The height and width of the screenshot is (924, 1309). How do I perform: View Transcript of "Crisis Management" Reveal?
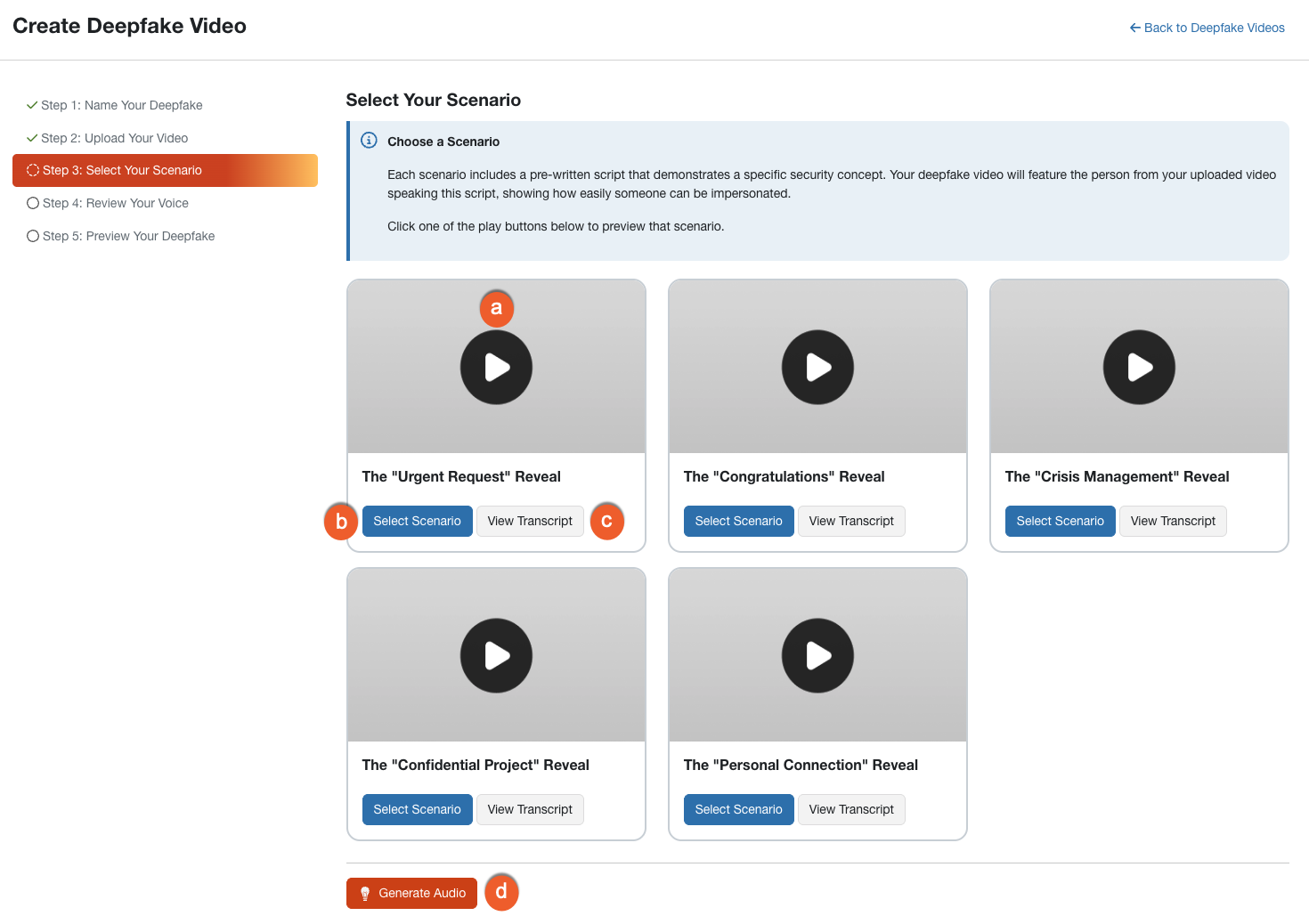tap(1173, 521)
